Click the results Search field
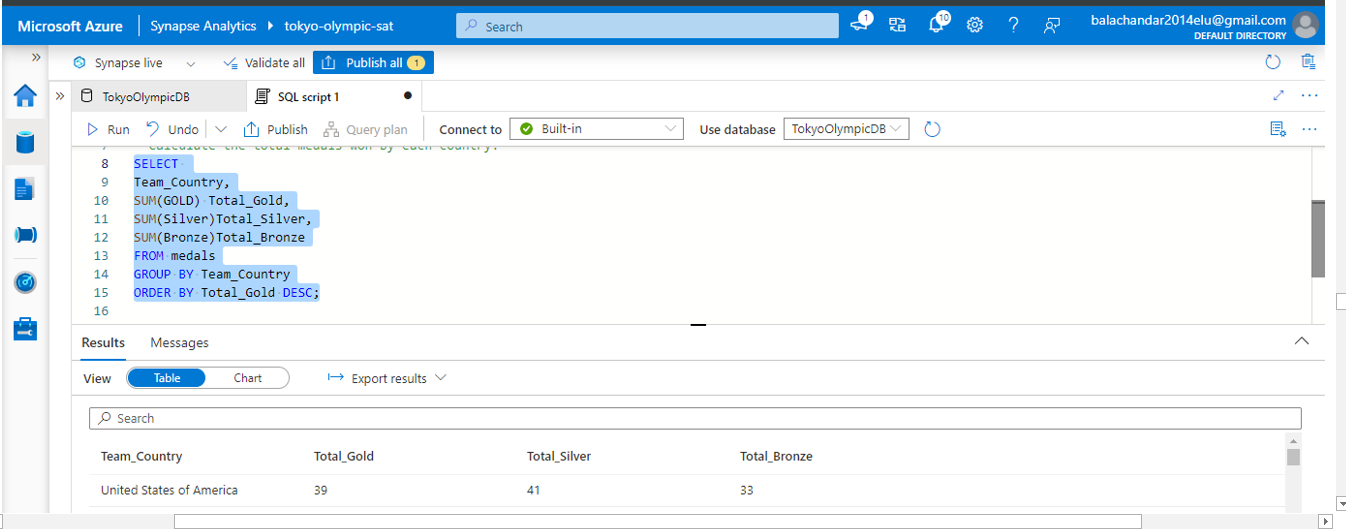The height and width of the screenshot is (530, 1346). pos(695,418)
